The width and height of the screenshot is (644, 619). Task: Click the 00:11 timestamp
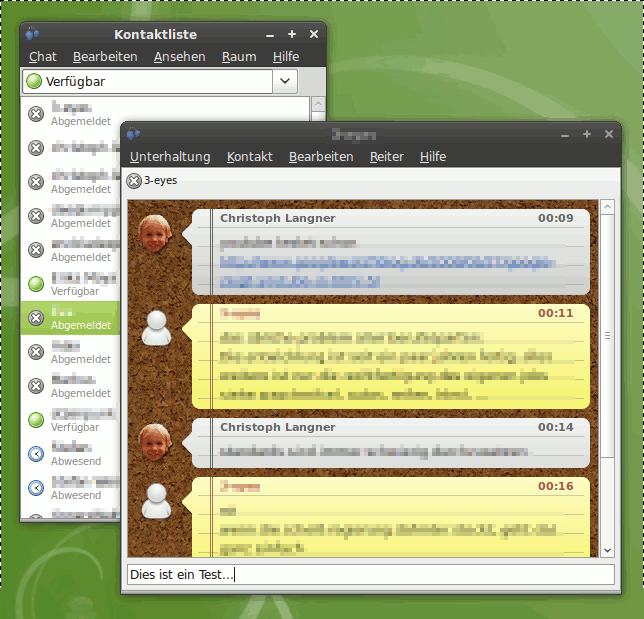click(x=555, y=313)
